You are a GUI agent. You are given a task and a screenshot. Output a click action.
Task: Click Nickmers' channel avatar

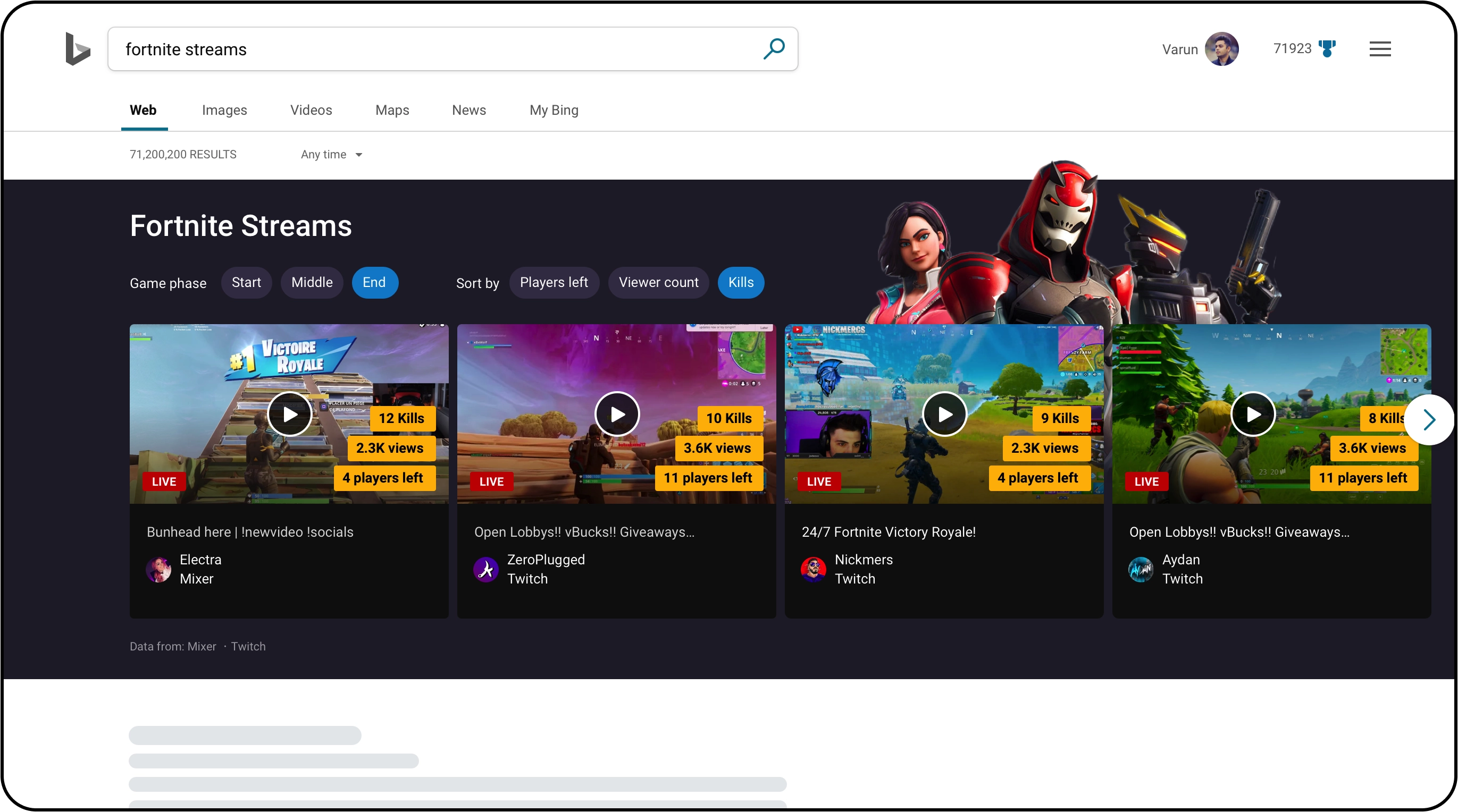pos(814,569)
